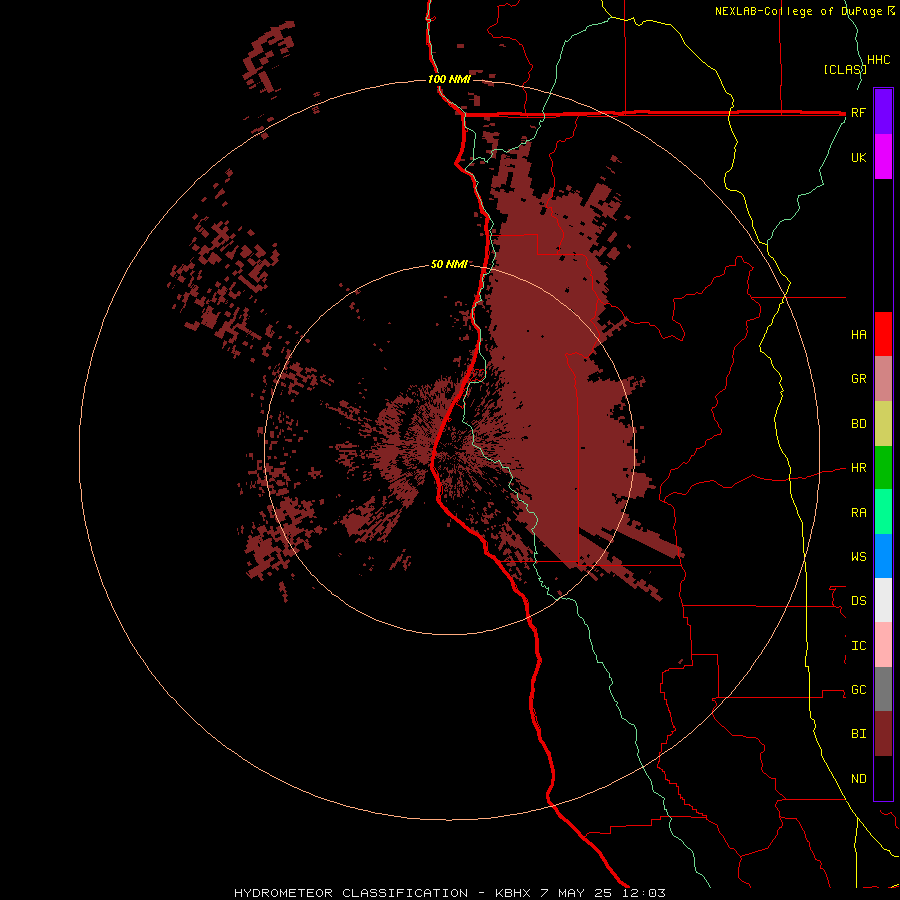This screenshot has width=900, height=900.
Task: Click the 'RA' legend label
Action: point(858,513)
